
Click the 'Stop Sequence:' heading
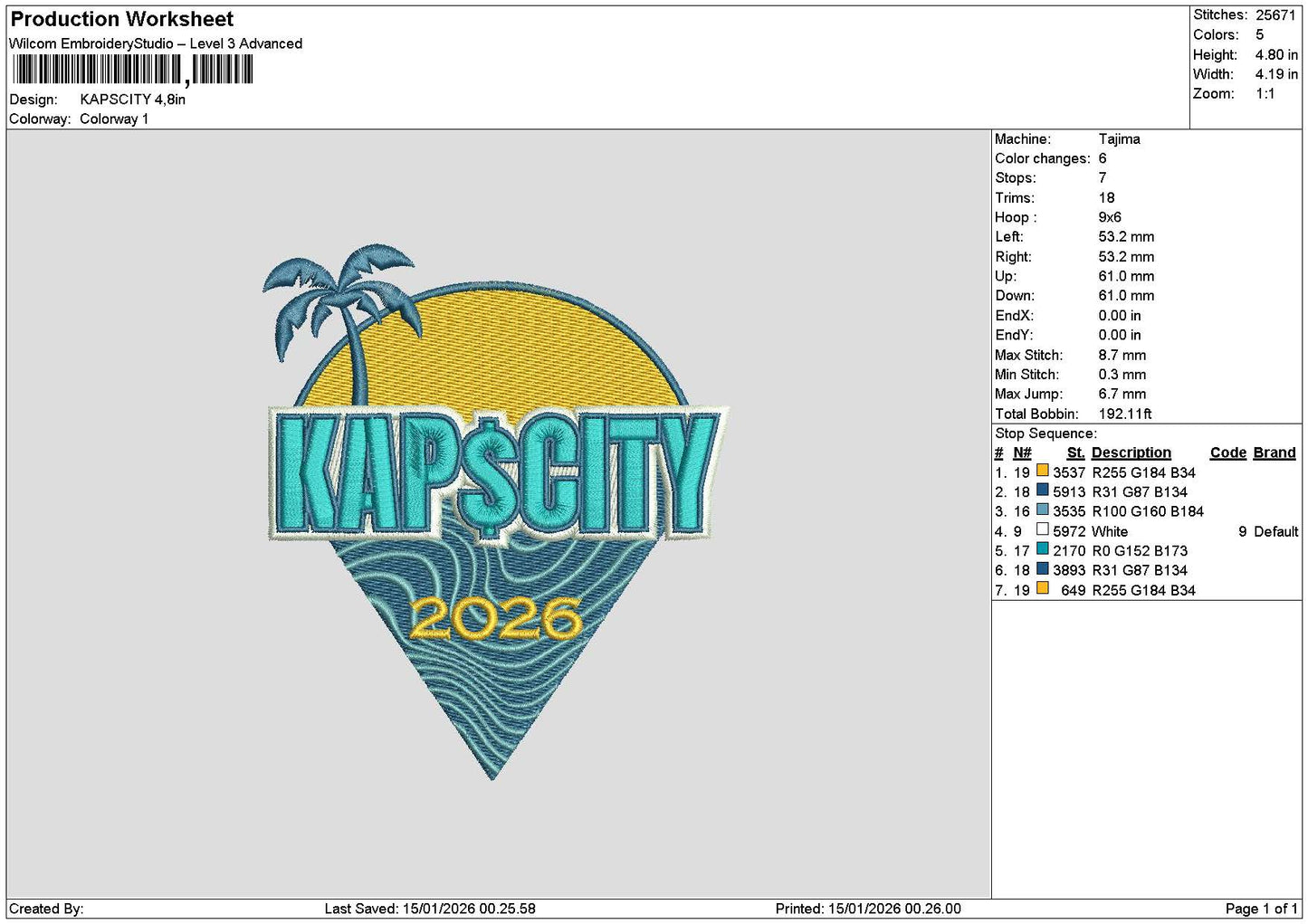coord(1045,433)
